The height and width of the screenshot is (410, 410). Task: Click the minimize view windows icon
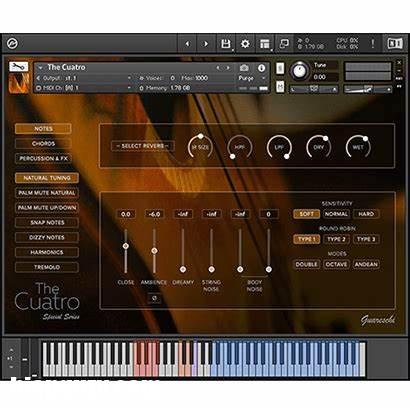pos(284,44)
